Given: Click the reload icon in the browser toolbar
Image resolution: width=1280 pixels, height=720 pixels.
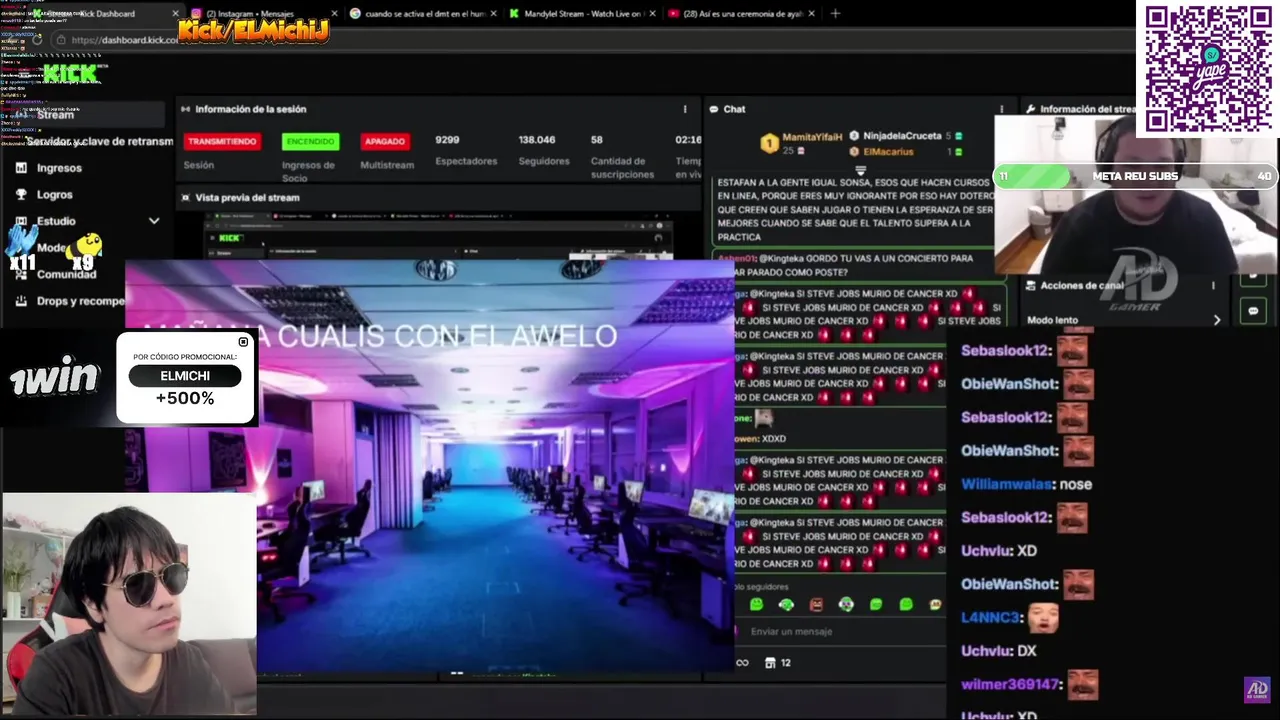Looking at the screenshot, I should click(x=37, y=40).
